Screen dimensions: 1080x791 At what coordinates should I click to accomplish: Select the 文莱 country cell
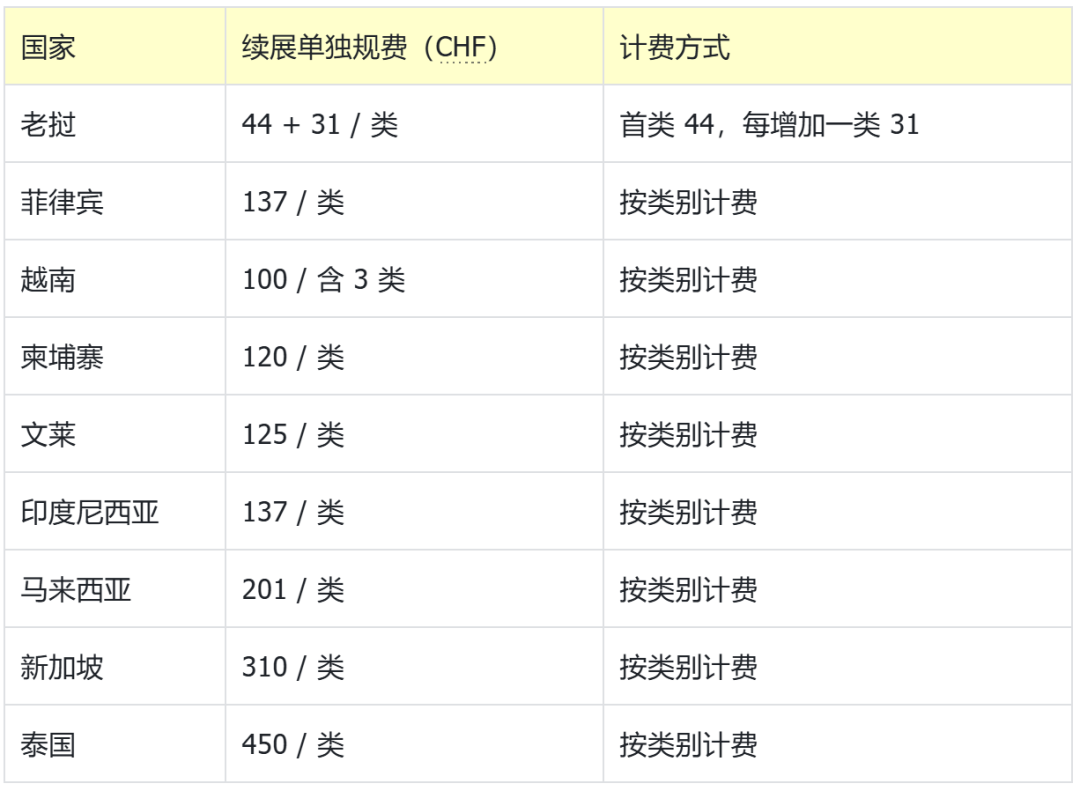point(115,434)
